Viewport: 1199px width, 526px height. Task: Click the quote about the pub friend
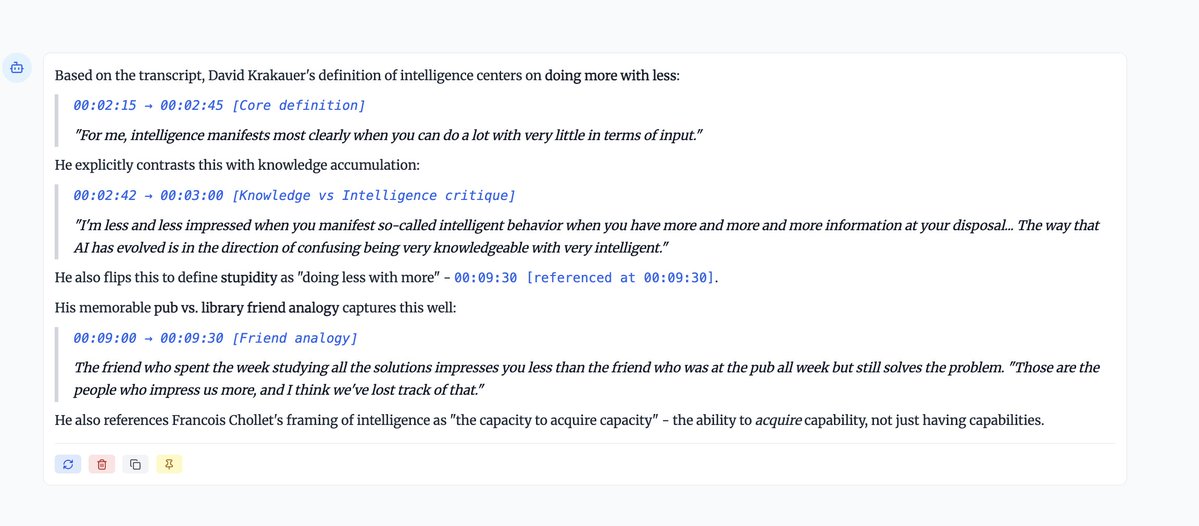point(586,378)
